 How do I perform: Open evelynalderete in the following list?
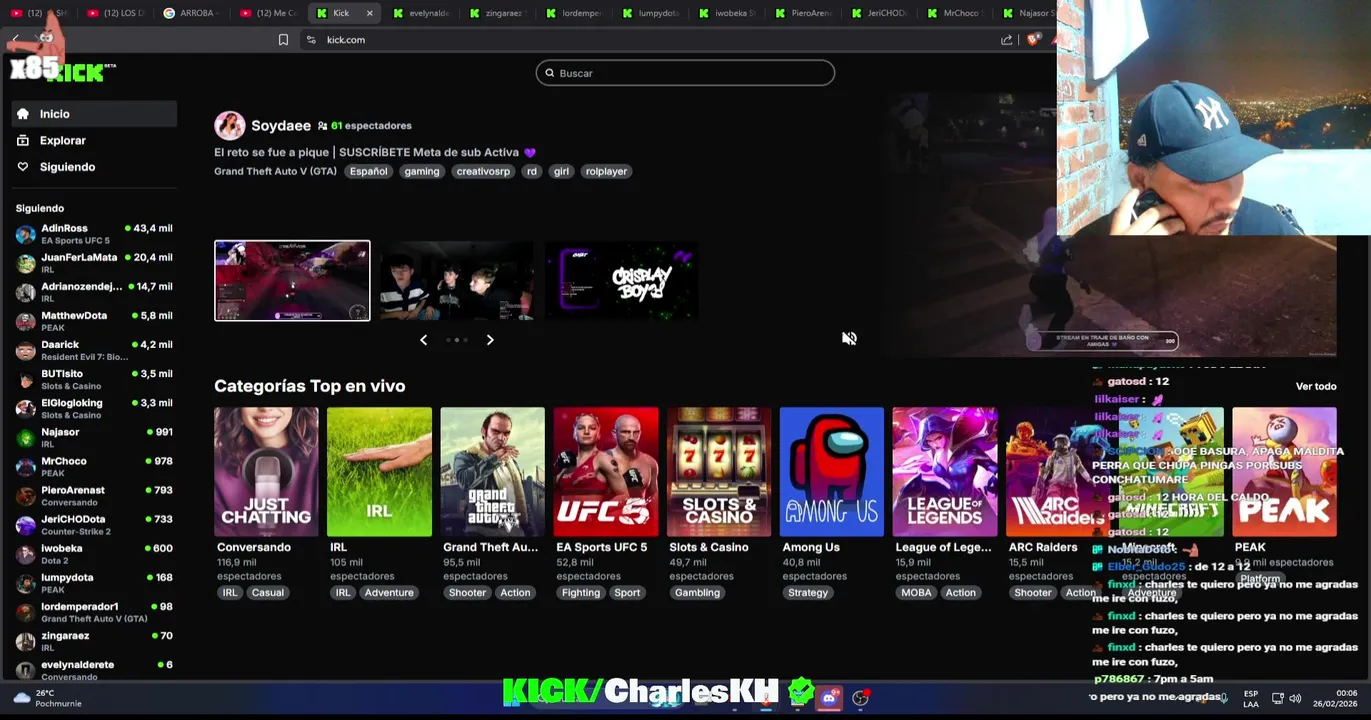94,670
